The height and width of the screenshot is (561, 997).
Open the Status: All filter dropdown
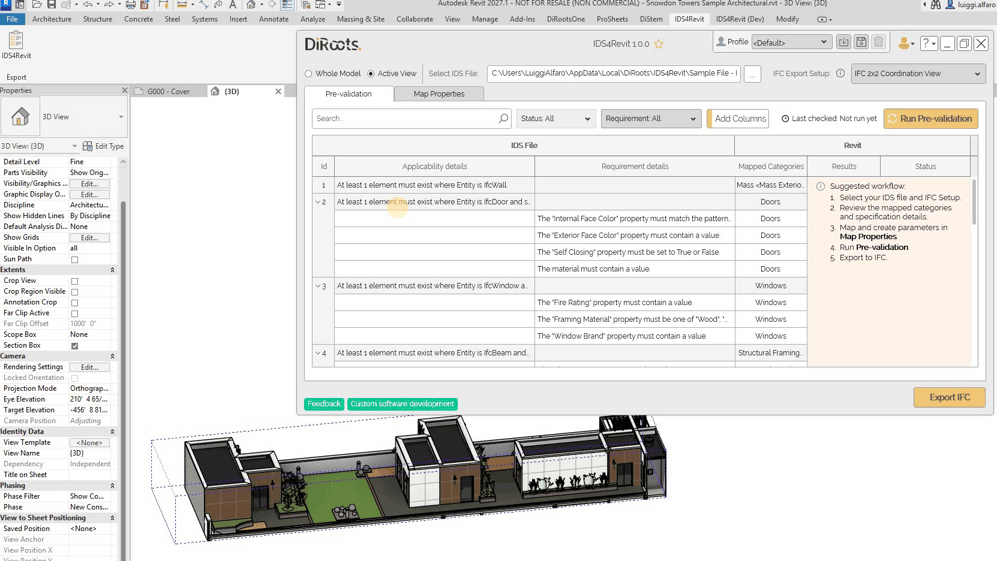tap(555, 118)
